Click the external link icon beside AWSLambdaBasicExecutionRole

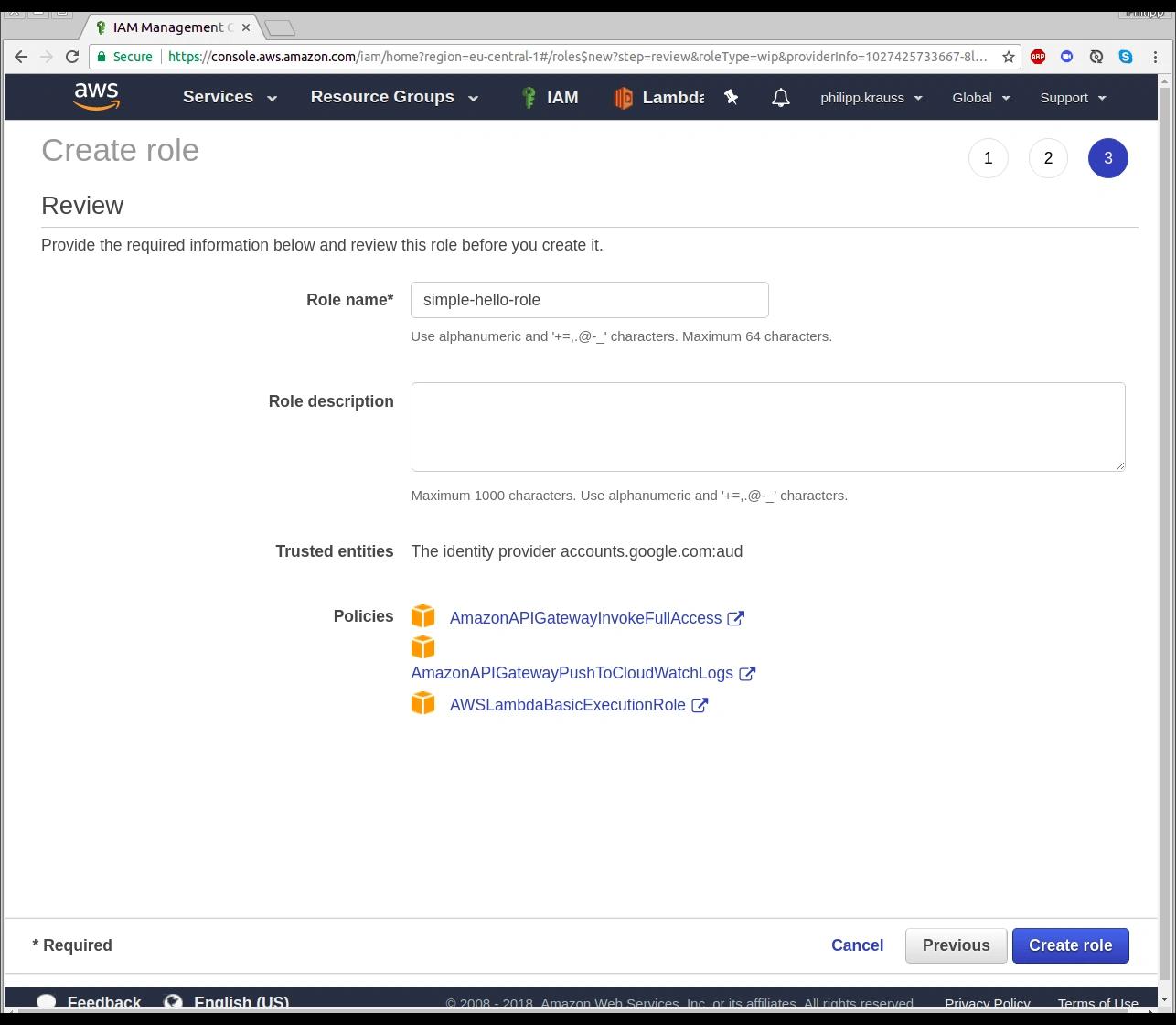pyautogui.click(x=700, y=705)
